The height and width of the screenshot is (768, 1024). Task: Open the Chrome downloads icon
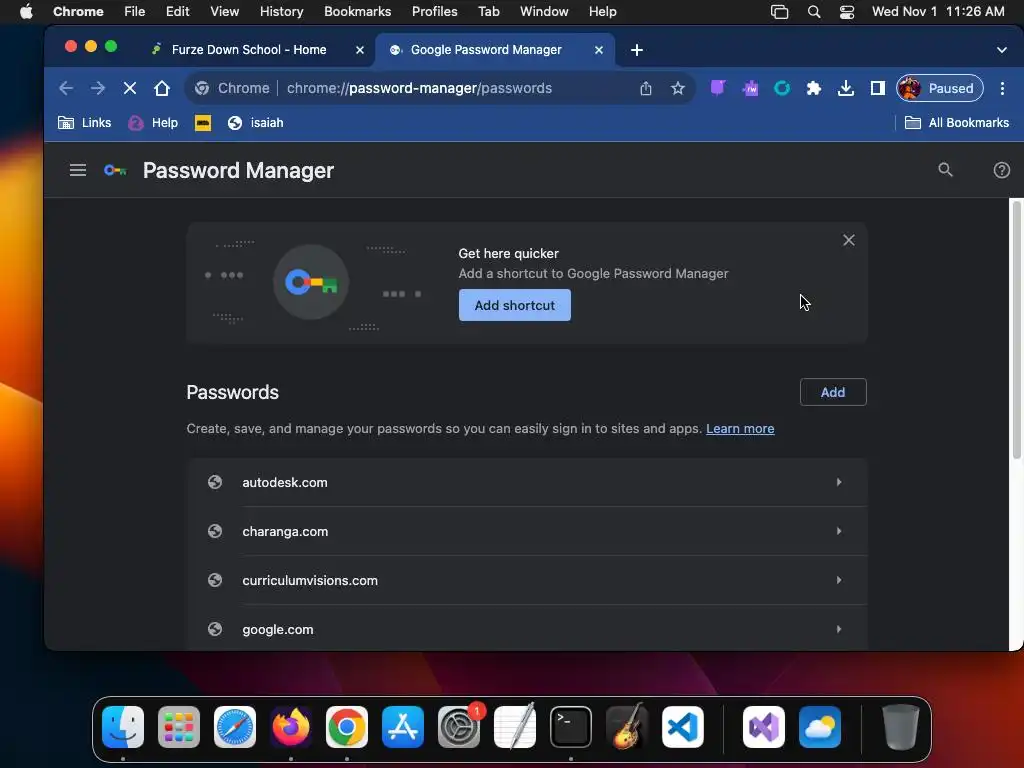coord(846,88)
